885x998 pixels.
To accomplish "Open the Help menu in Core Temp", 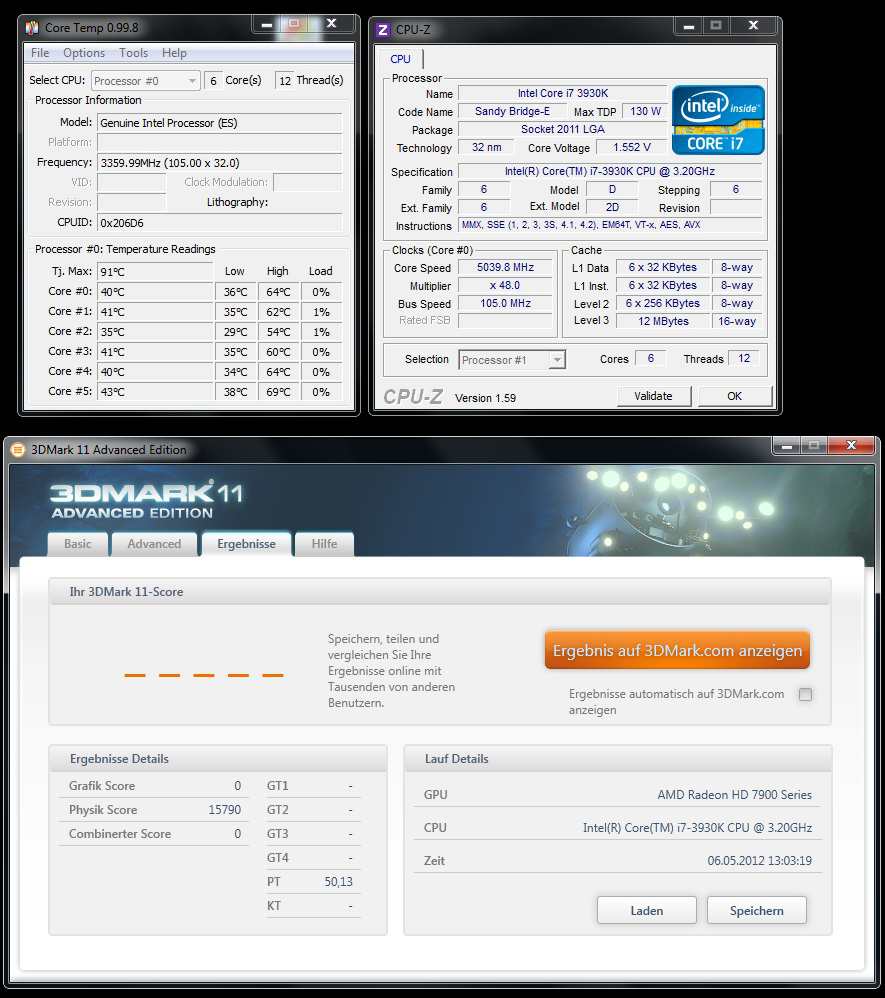I will point(174,53).
